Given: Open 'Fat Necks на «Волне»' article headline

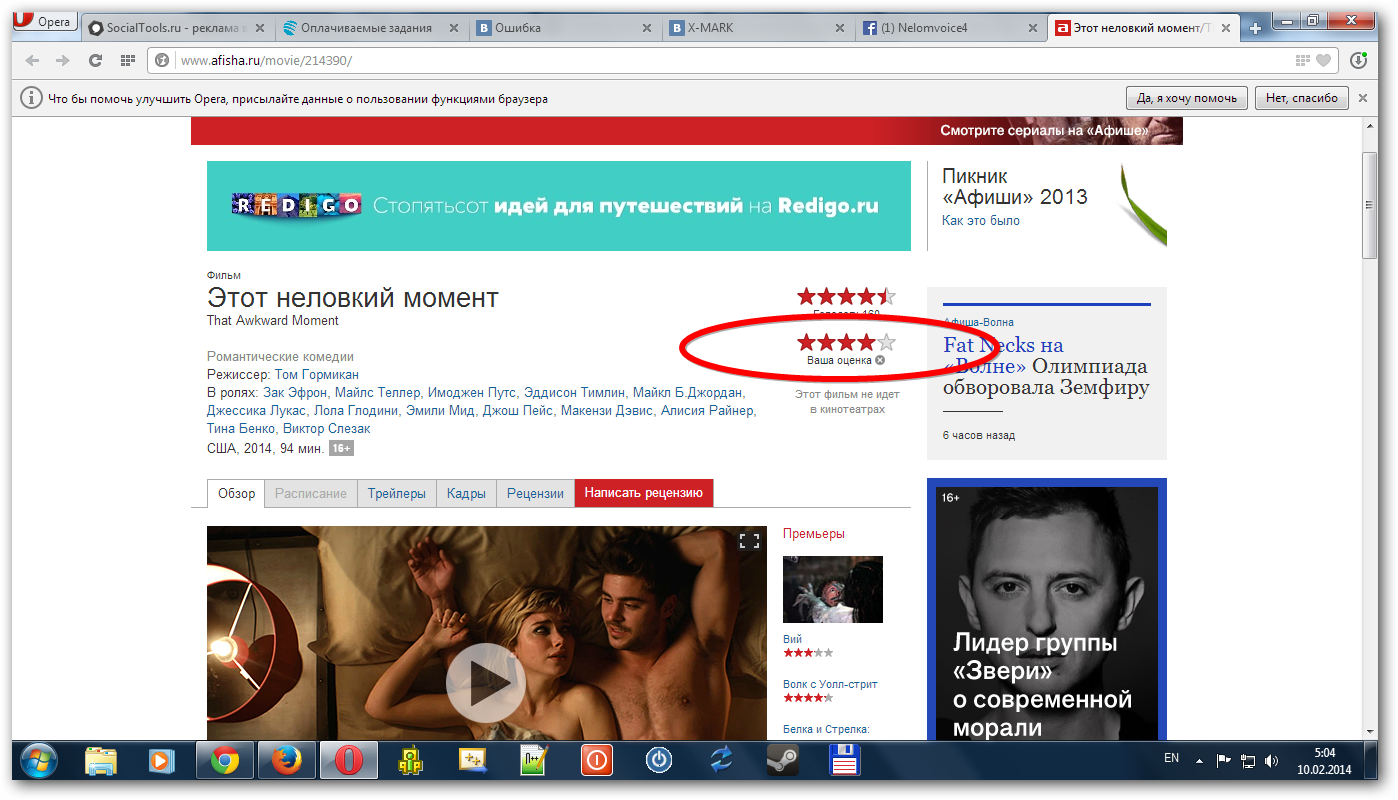Looking at the screenshot, I should 1046,365.
